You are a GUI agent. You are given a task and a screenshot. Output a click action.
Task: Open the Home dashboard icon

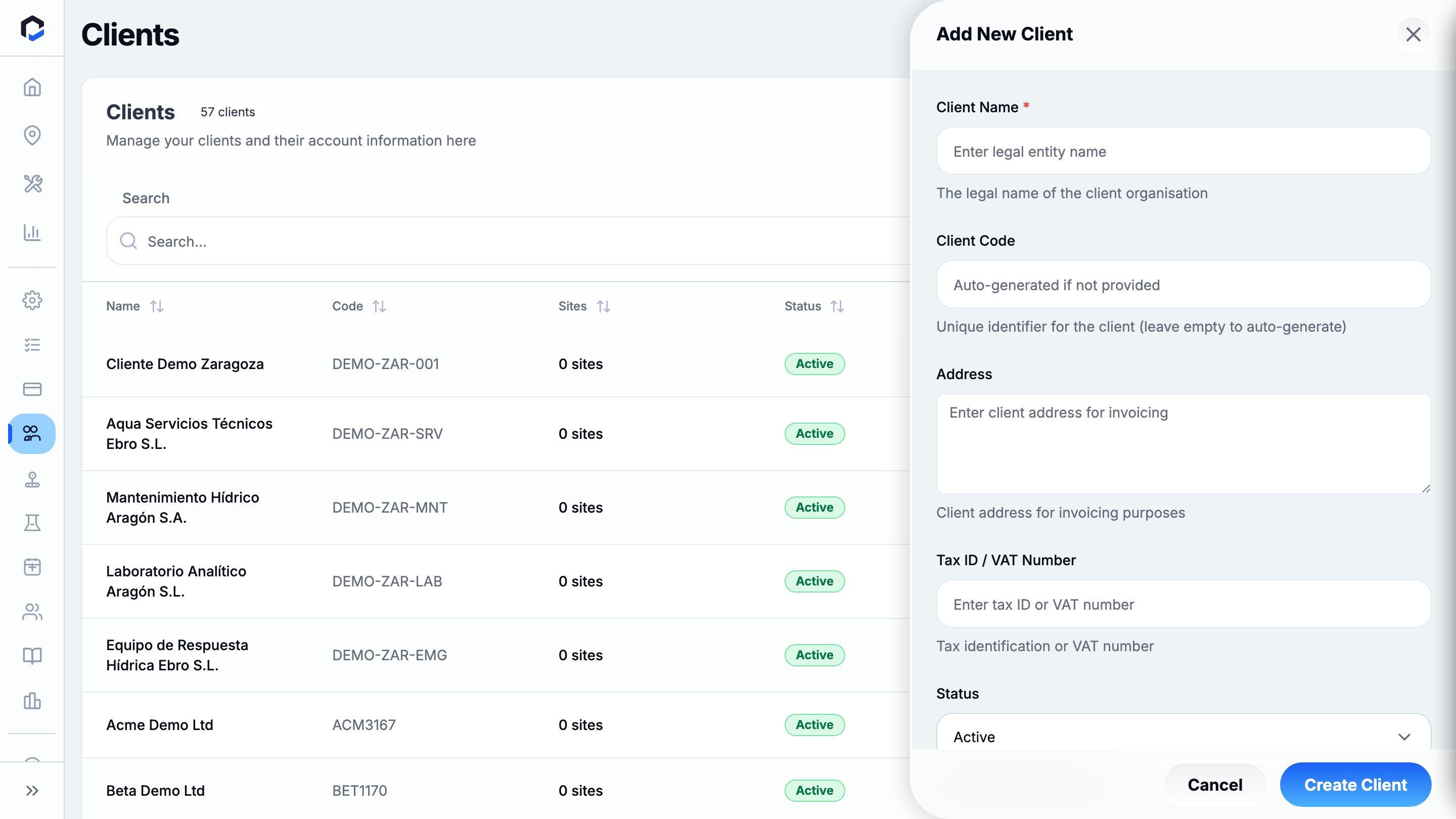[x=32, y=87]
